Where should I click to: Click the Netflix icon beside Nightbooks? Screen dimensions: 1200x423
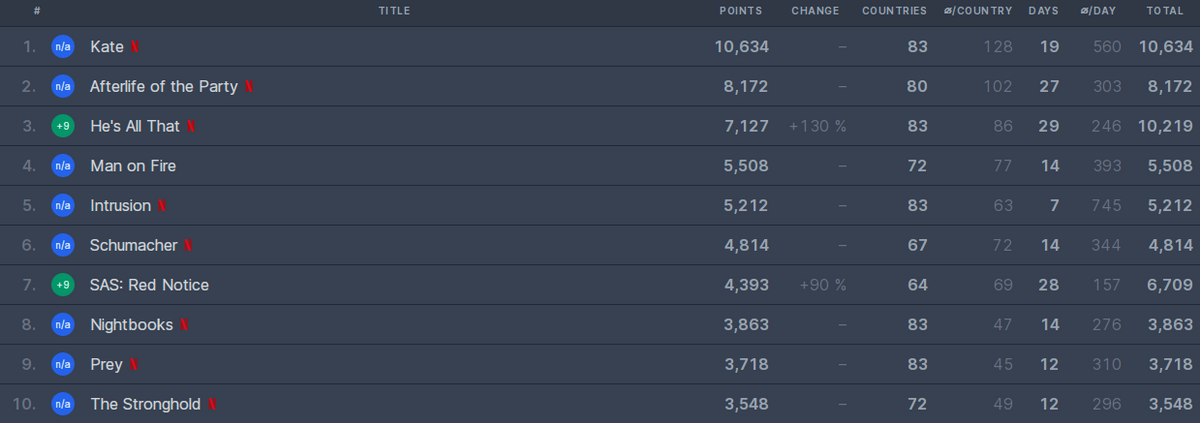(184, 325)
